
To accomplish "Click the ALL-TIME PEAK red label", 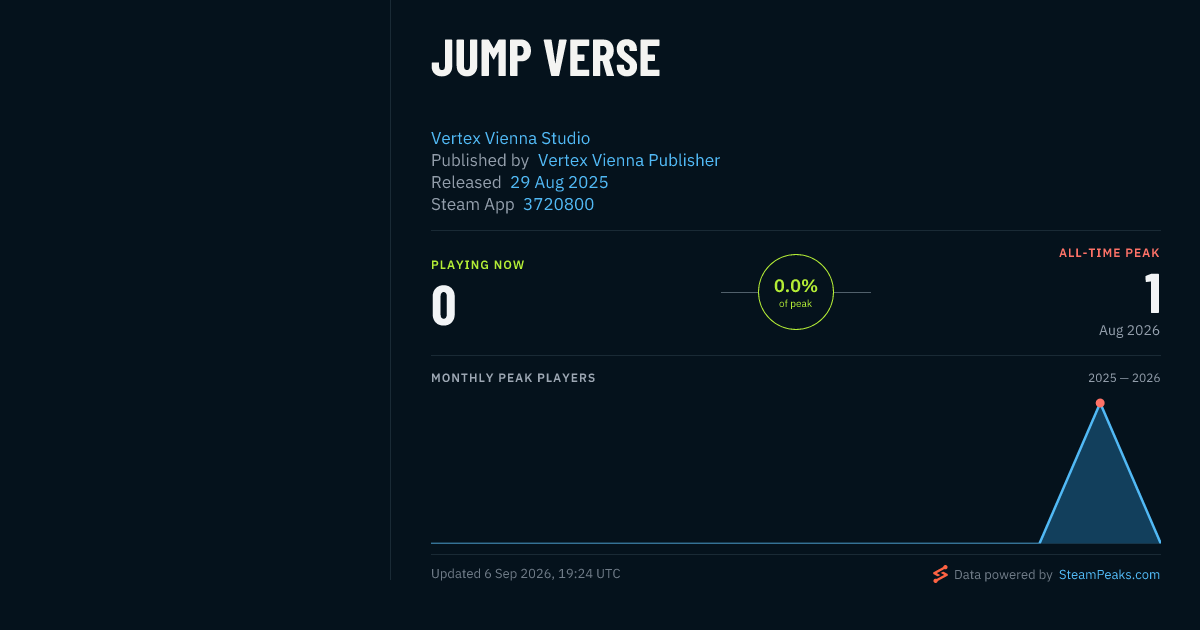I will [1109, 253].
